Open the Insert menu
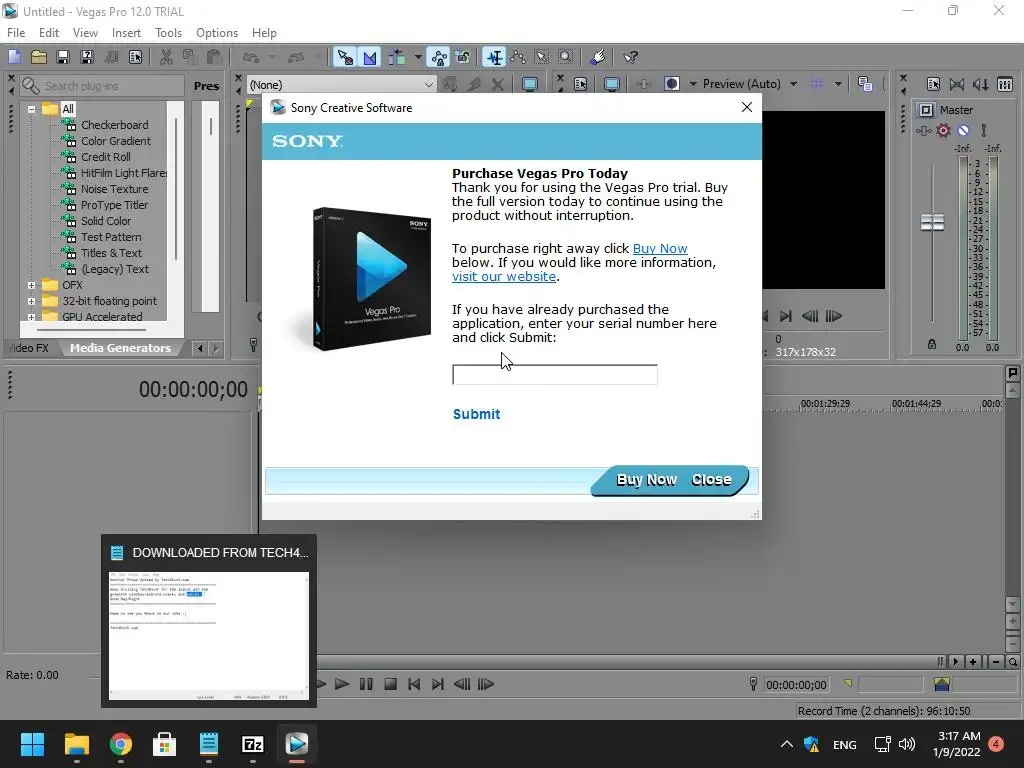The image size is (1024, 768). pos(126,33)
